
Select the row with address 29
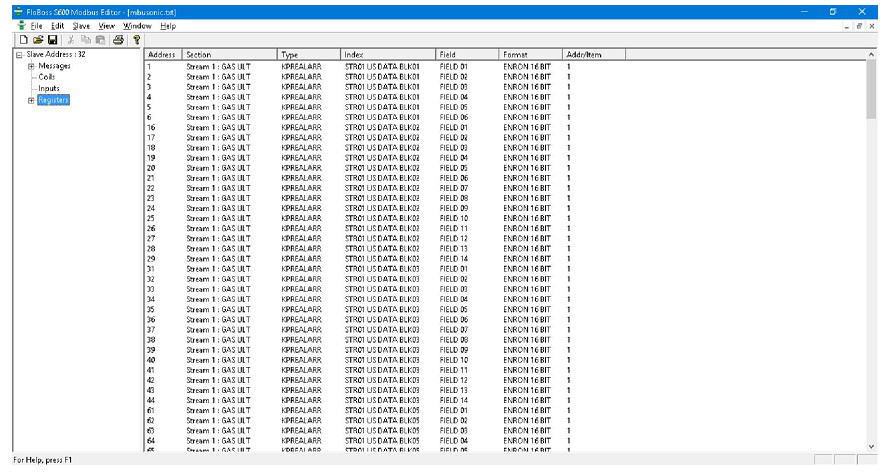pos(505,259)
